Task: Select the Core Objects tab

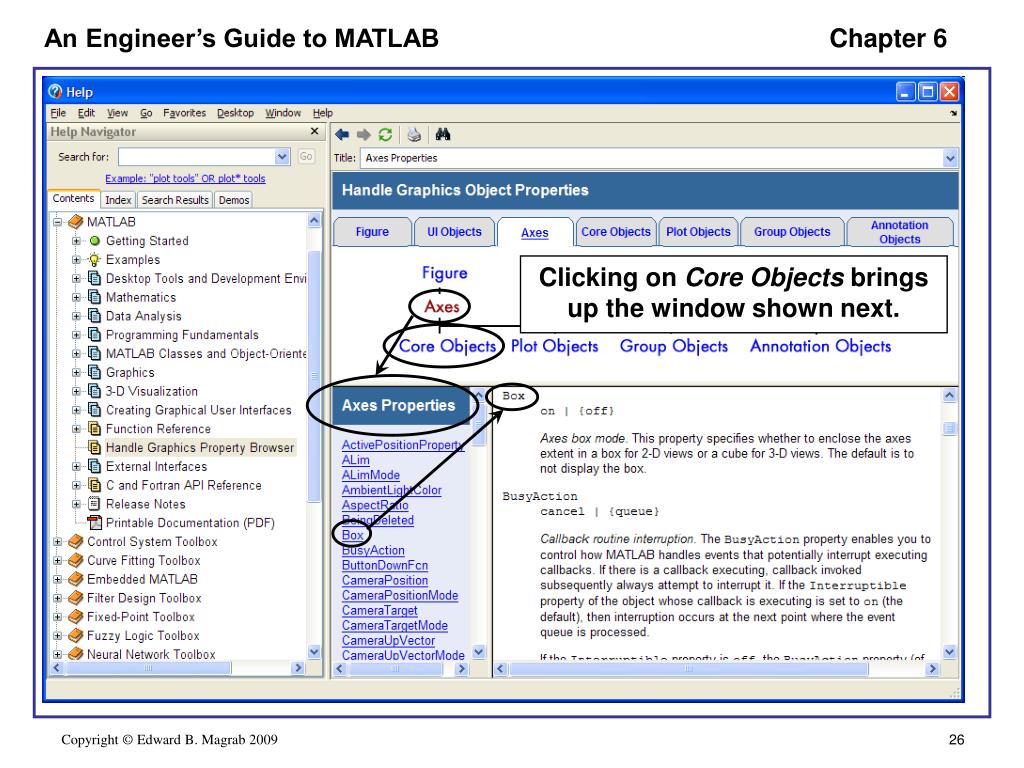Action: (x=616, y=232)
